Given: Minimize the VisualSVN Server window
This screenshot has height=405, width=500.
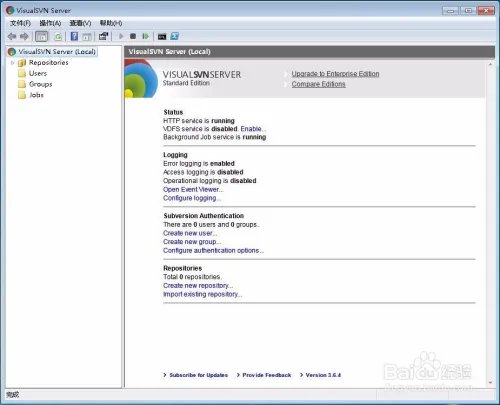Looking at the screenshot, I should pyautogui.click(x=450, y=11).
